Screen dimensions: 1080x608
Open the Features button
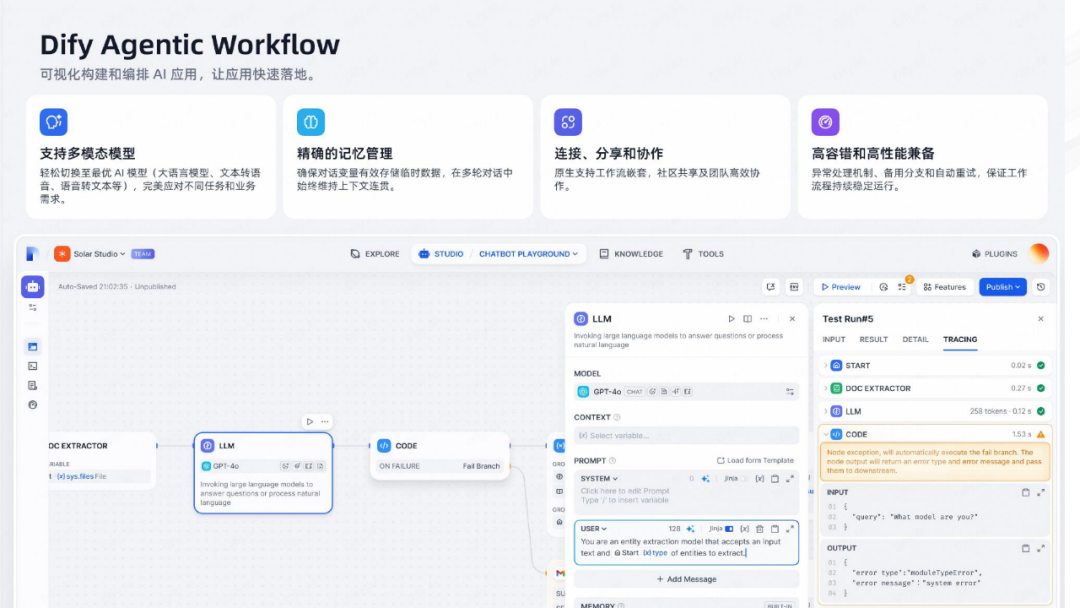click(944, 287)
